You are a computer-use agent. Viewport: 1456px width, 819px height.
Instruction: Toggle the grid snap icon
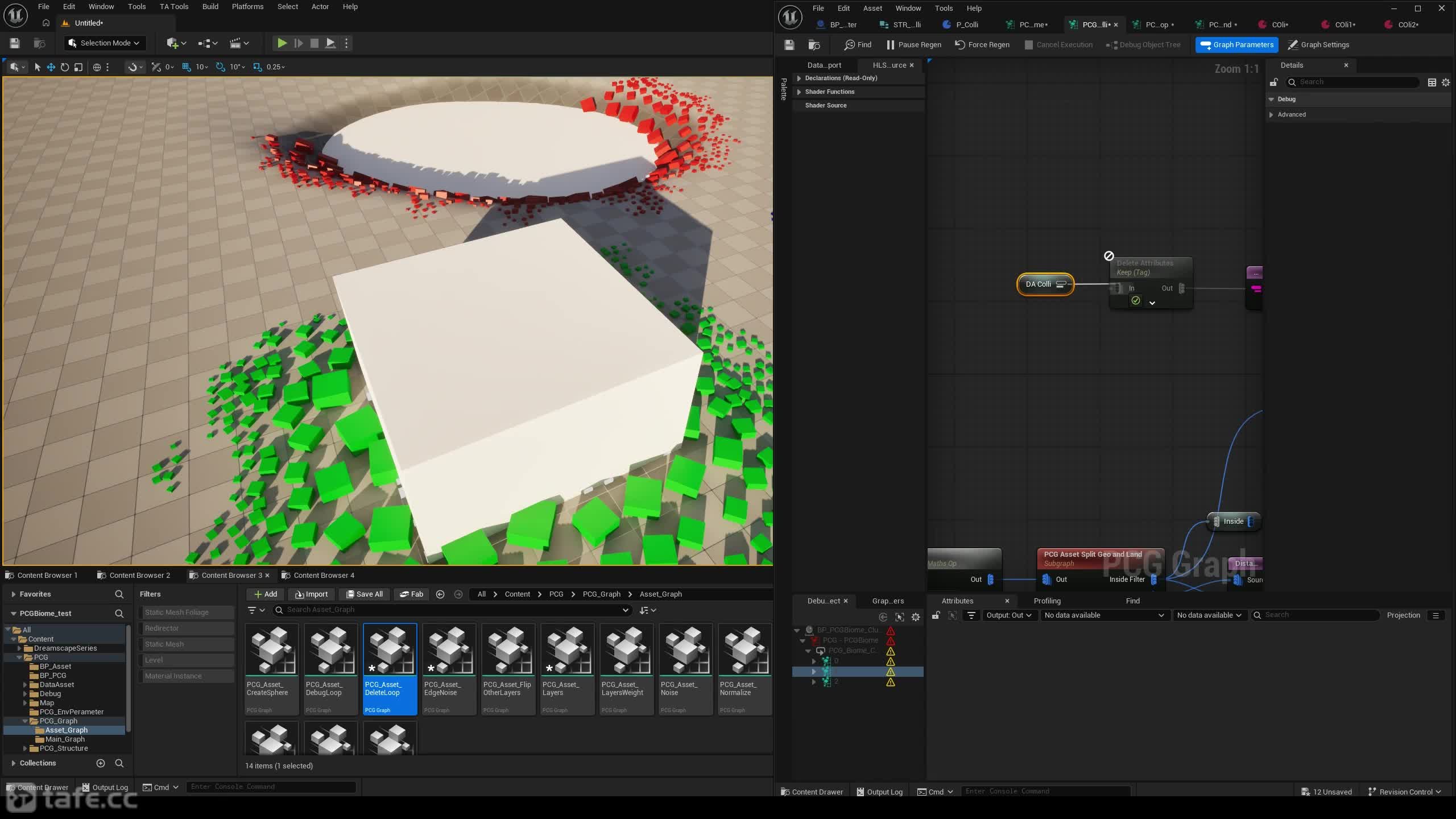(187, 67)
